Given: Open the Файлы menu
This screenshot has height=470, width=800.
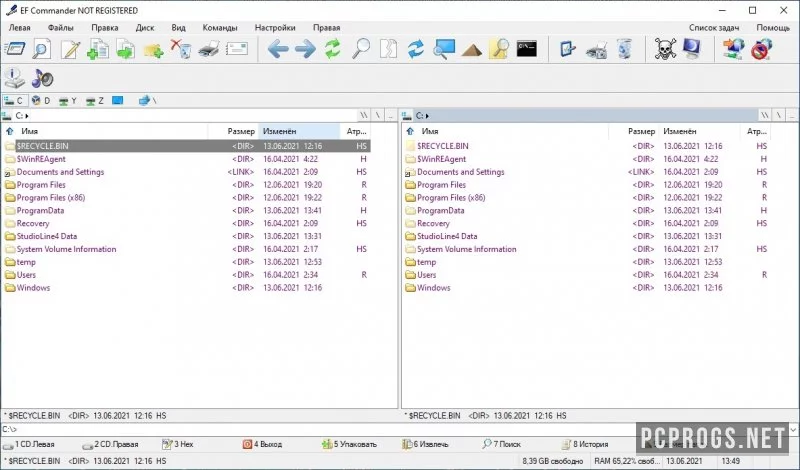Looking at the screenshot, I should point(61,28).
